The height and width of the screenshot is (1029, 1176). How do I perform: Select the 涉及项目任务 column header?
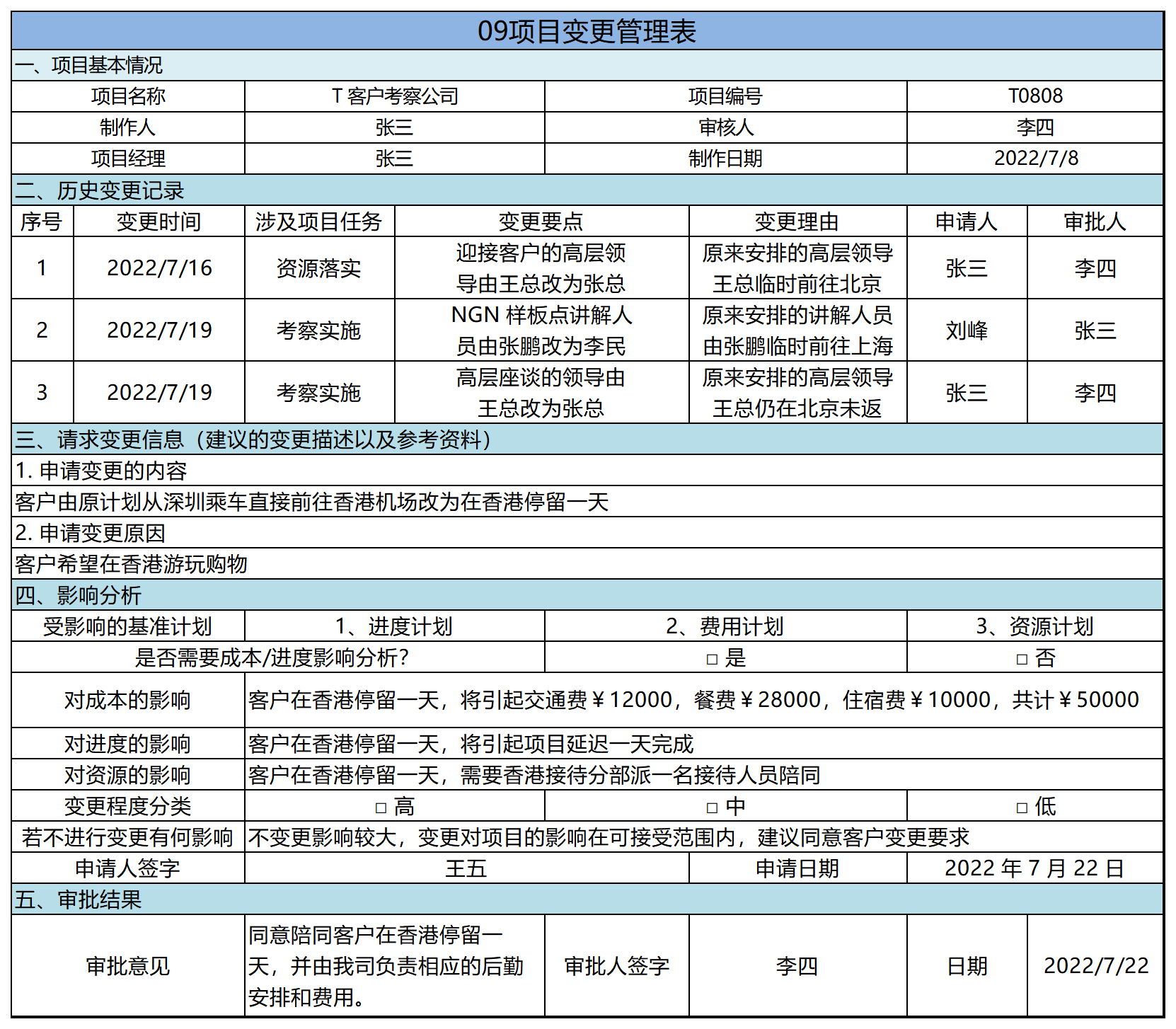(x=319, y=222)
